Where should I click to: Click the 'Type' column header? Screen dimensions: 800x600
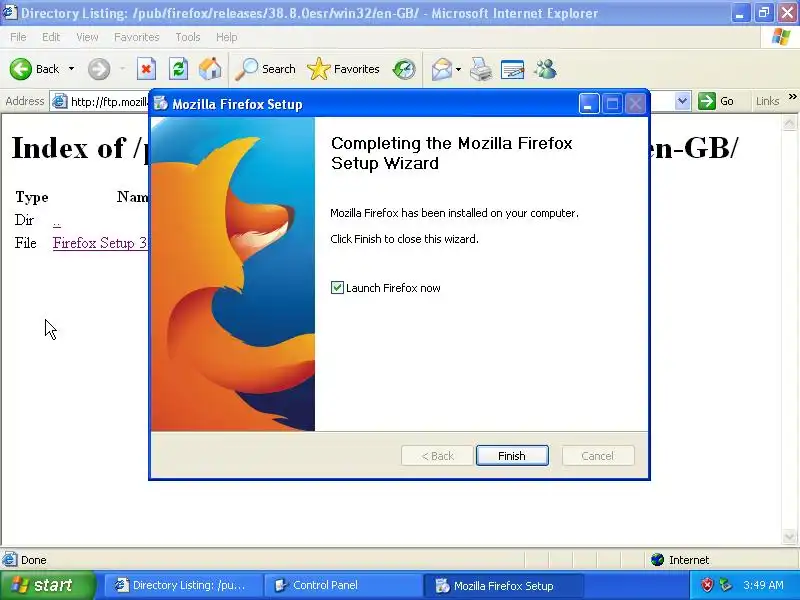[x=32, y=197]
